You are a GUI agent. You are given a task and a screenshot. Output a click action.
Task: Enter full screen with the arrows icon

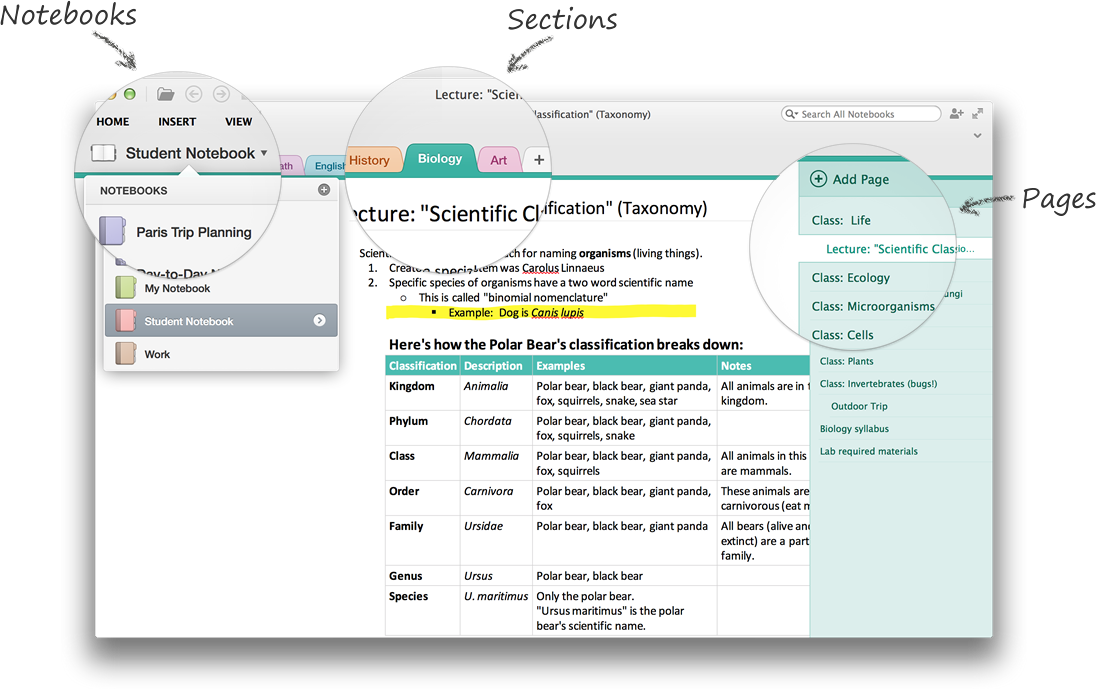pos(977,114)
